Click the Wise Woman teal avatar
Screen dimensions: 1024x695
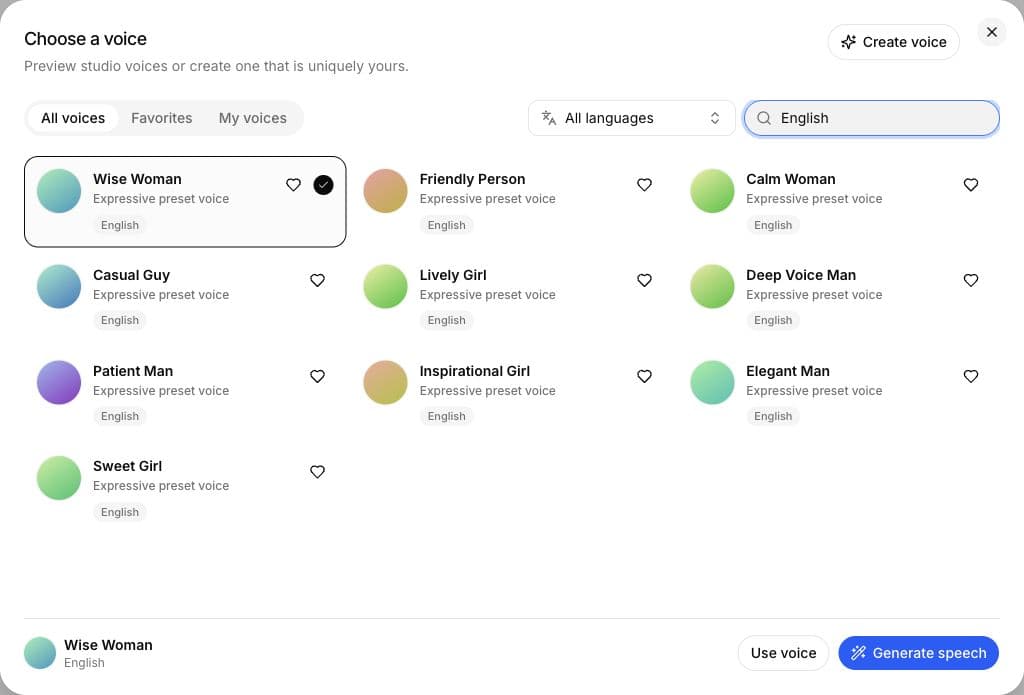point(59,191)
